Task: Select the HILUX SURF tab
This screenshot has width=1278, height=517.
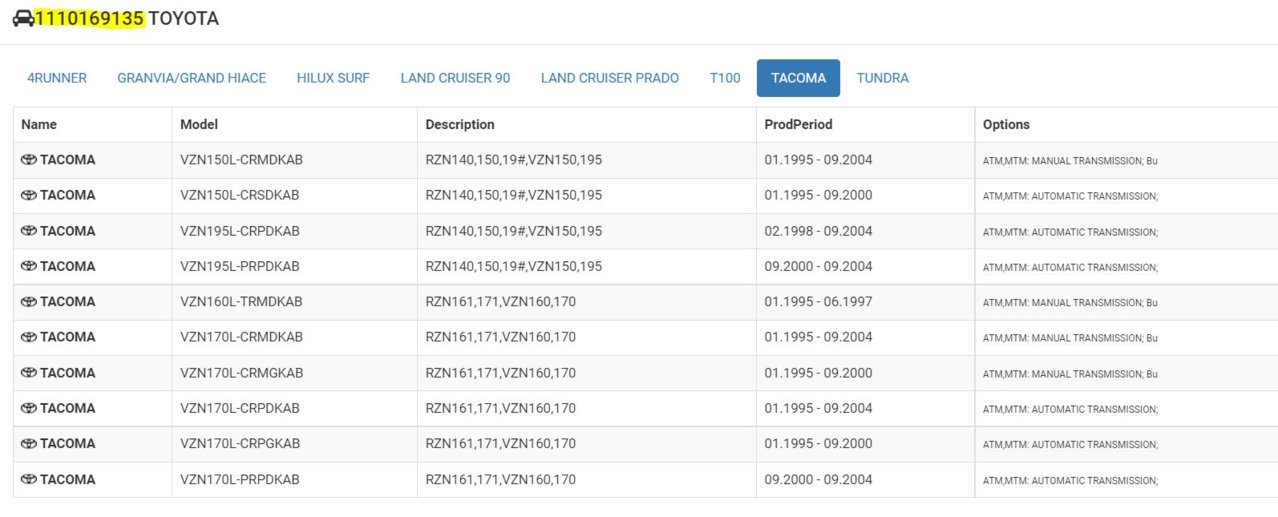Action: (333, 78)
